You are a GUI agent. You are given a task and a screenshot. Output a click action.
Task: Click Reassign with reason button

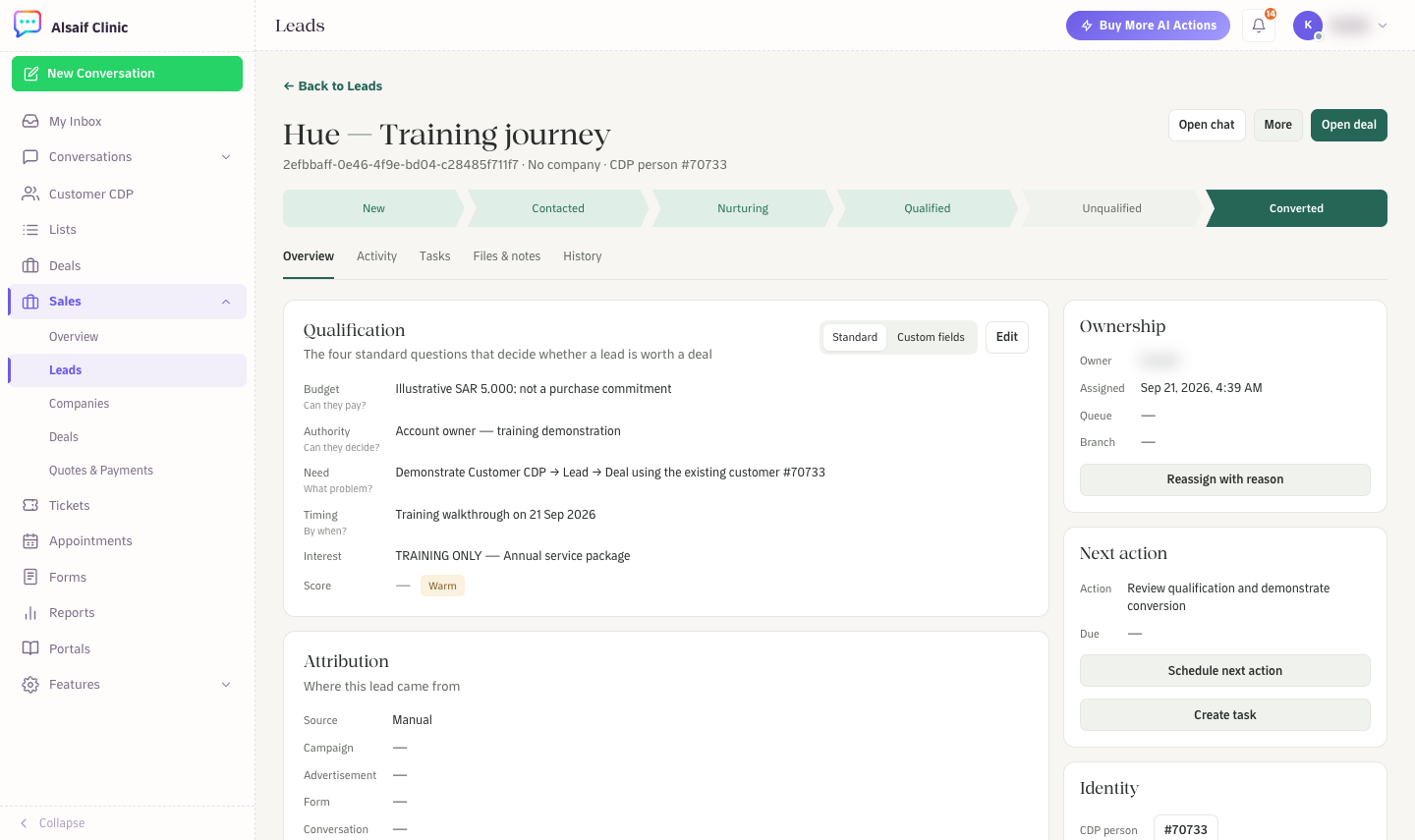click(x=1225, y=479)
